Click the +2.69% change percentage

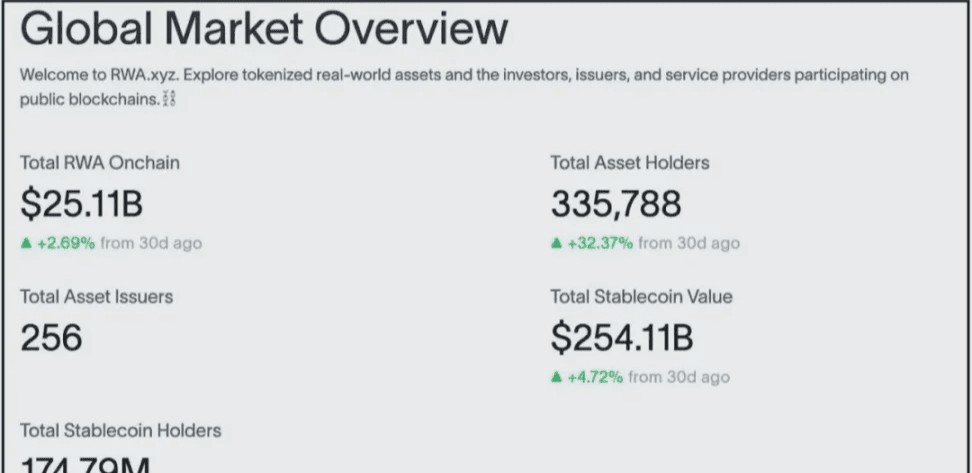(x=66, y=243)
